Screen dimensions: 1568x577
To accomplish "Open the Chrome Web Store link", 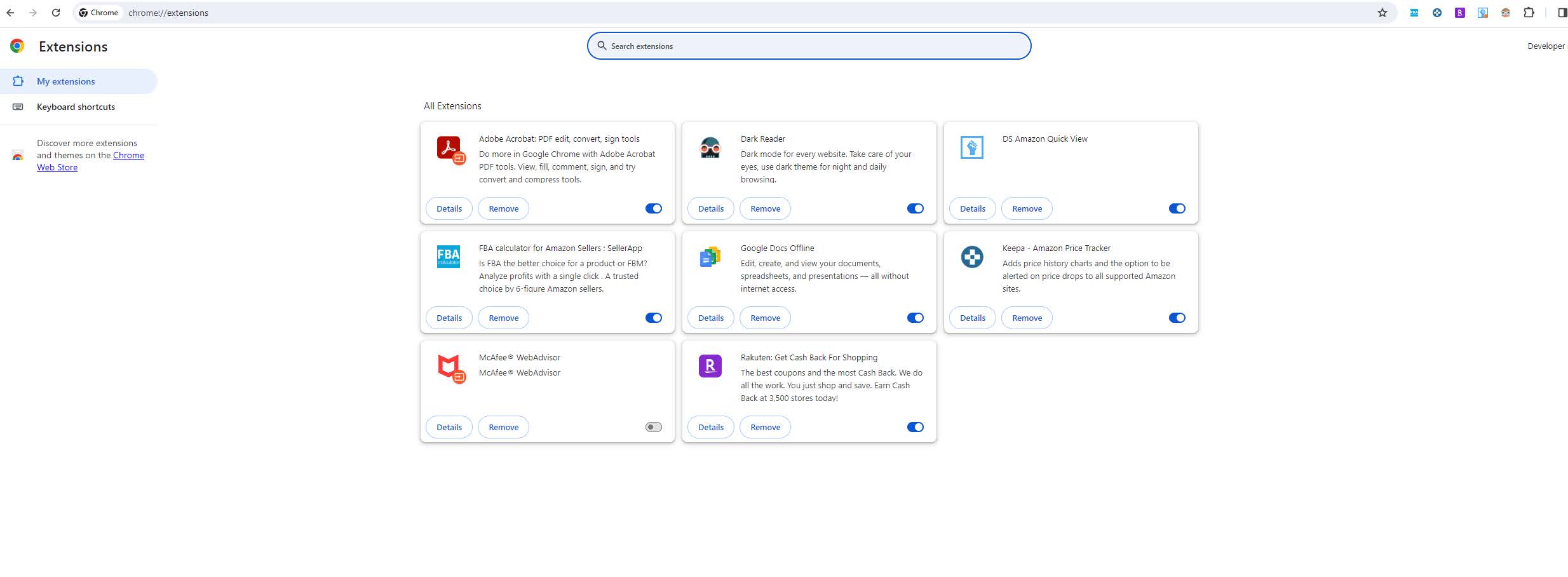I will (90, 161).
